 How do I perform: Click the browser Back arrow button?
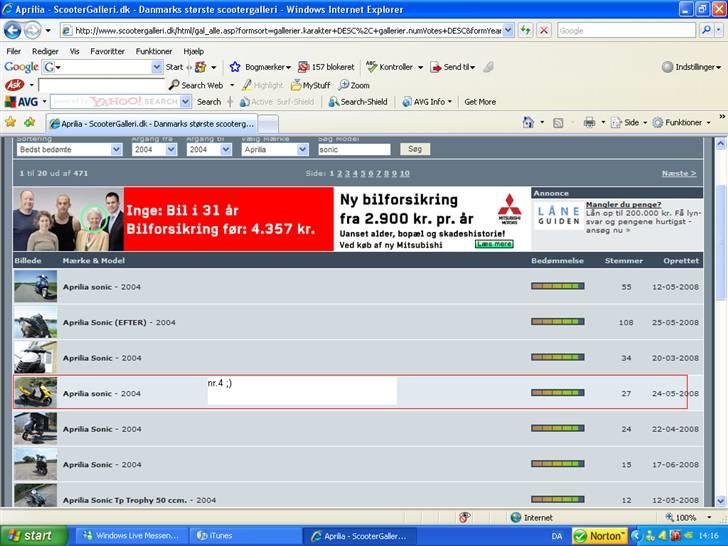pos(17,30)
